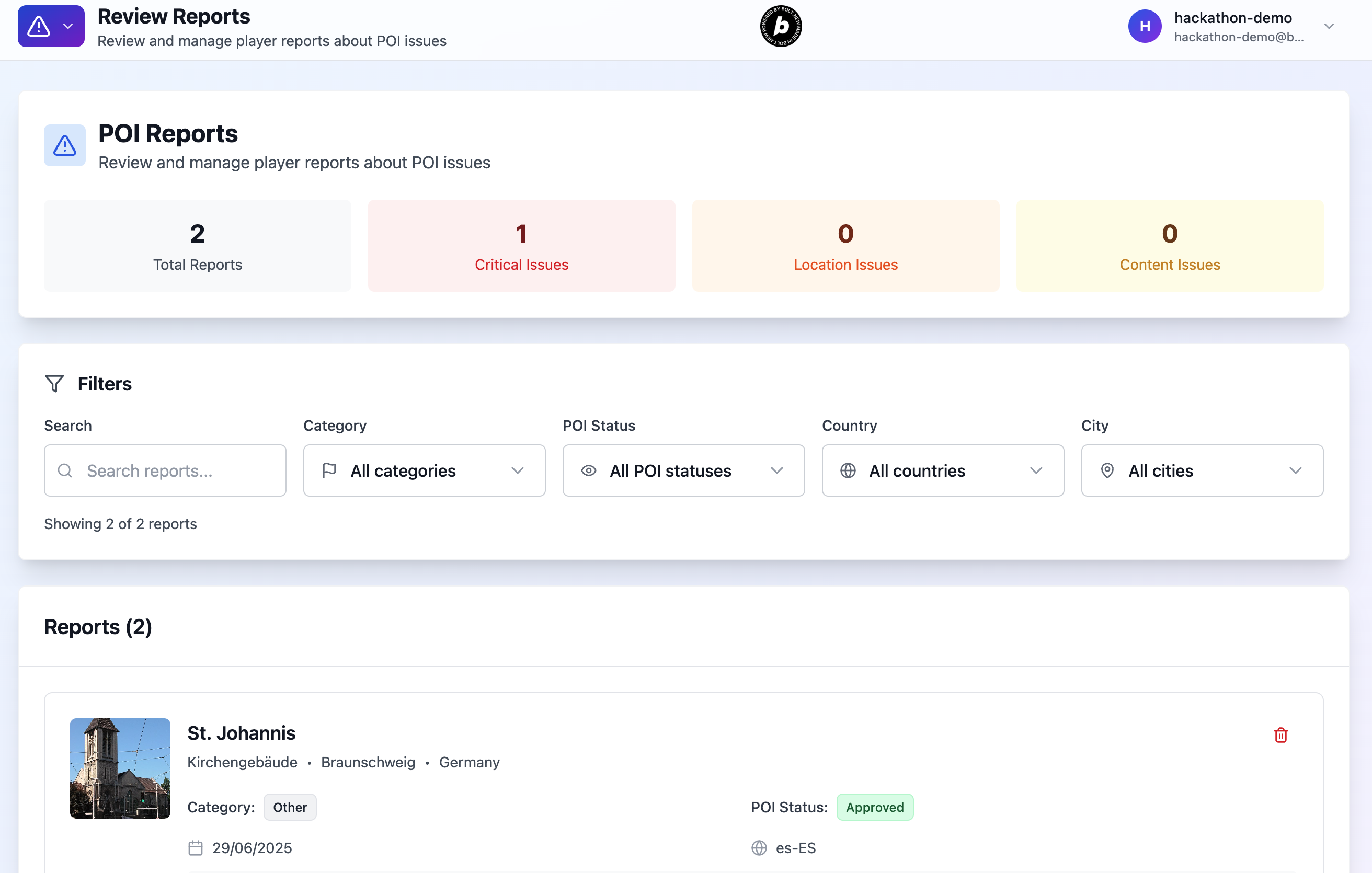1372x873 pixels.
Task: Click the Critical Issues stat card
Action: pos(521,246)
